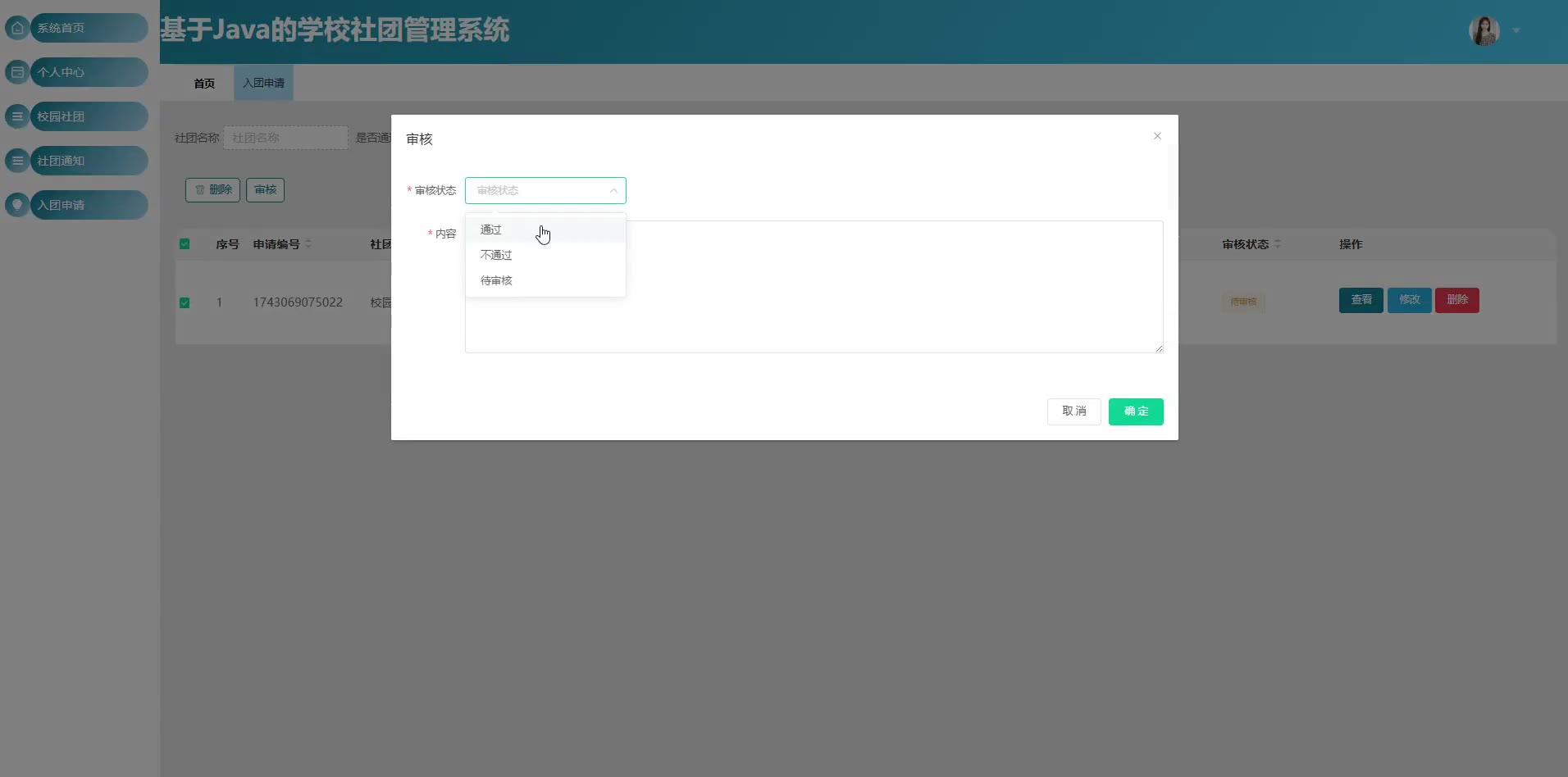
Task: Confirm the review with 确定
Action: coord(1136,411)
